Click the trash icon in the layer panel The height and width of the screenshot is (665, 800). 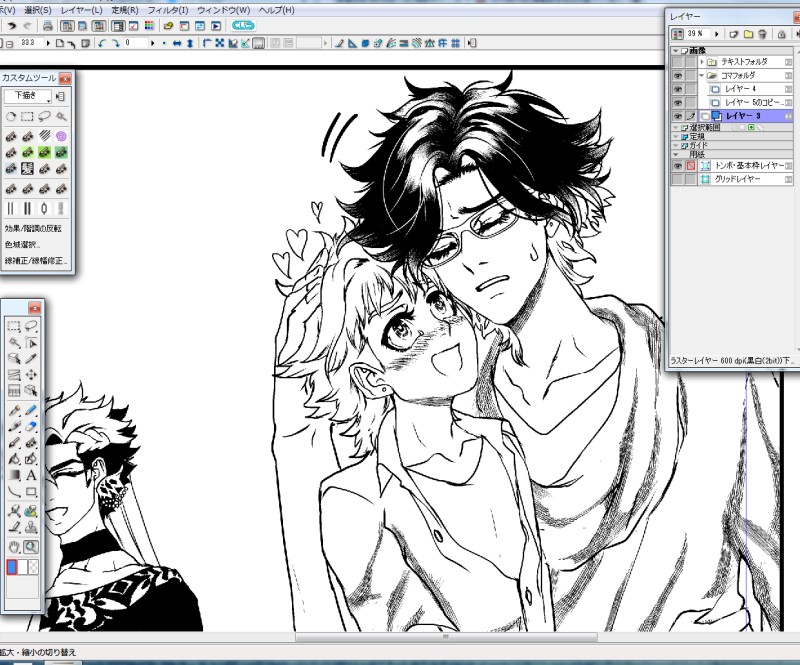762,34
